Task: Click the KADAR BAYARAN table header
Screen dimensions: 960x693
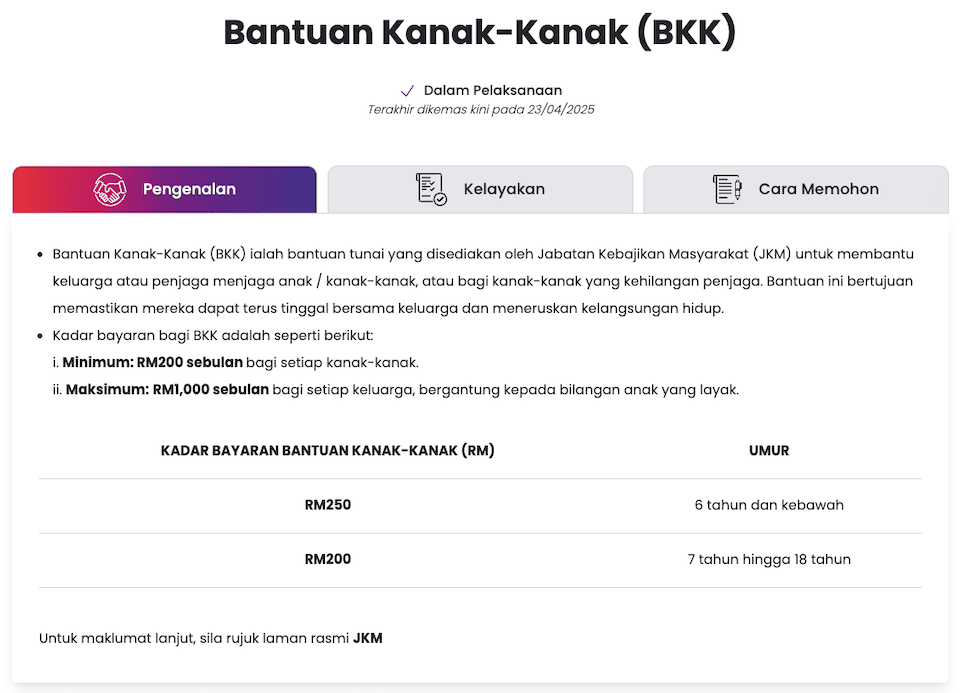Action: 329,450
